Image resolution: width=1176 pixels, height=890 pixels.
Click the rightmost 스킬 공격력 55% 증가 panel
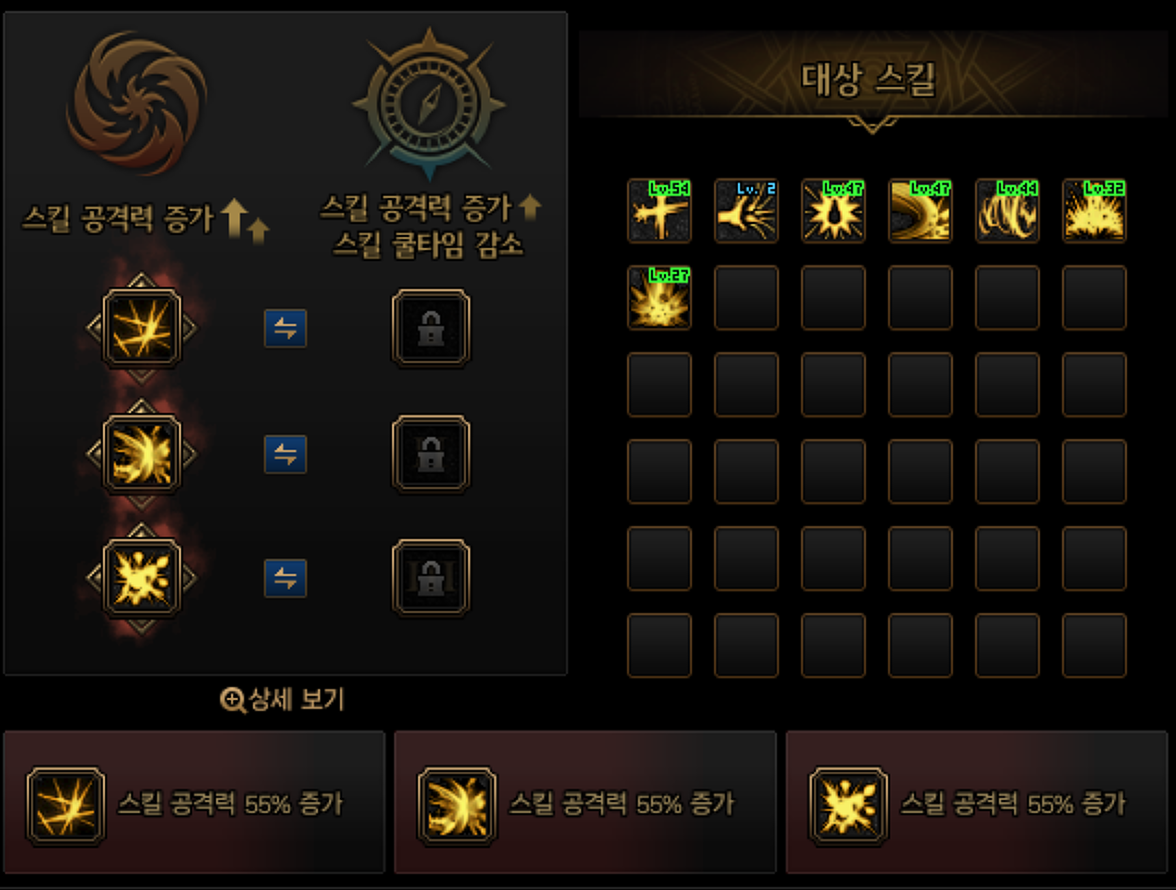click(x=976, y=802)
